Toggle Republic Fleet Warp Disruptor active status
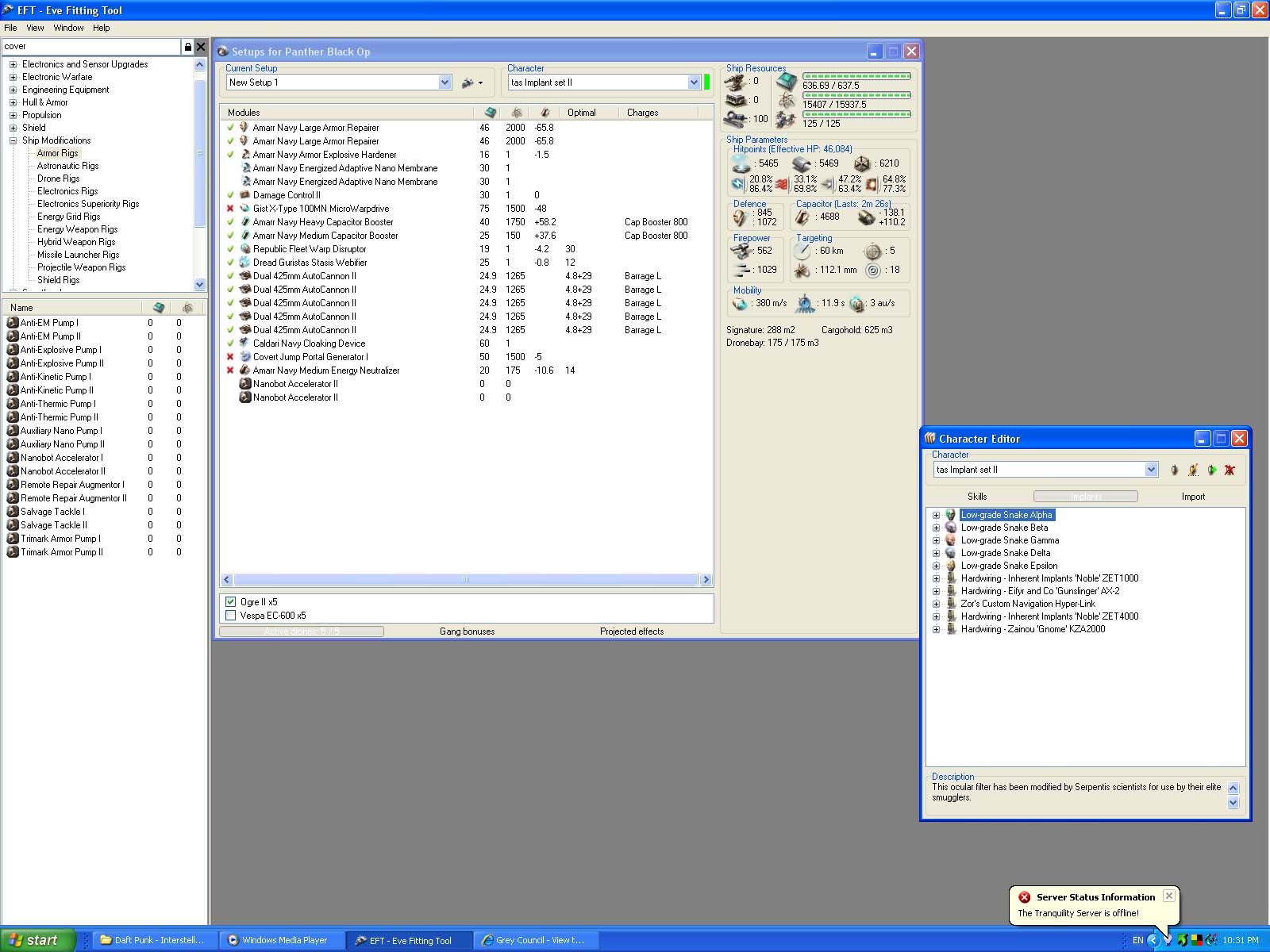1270x952 pixels. [x=230, y=249]
